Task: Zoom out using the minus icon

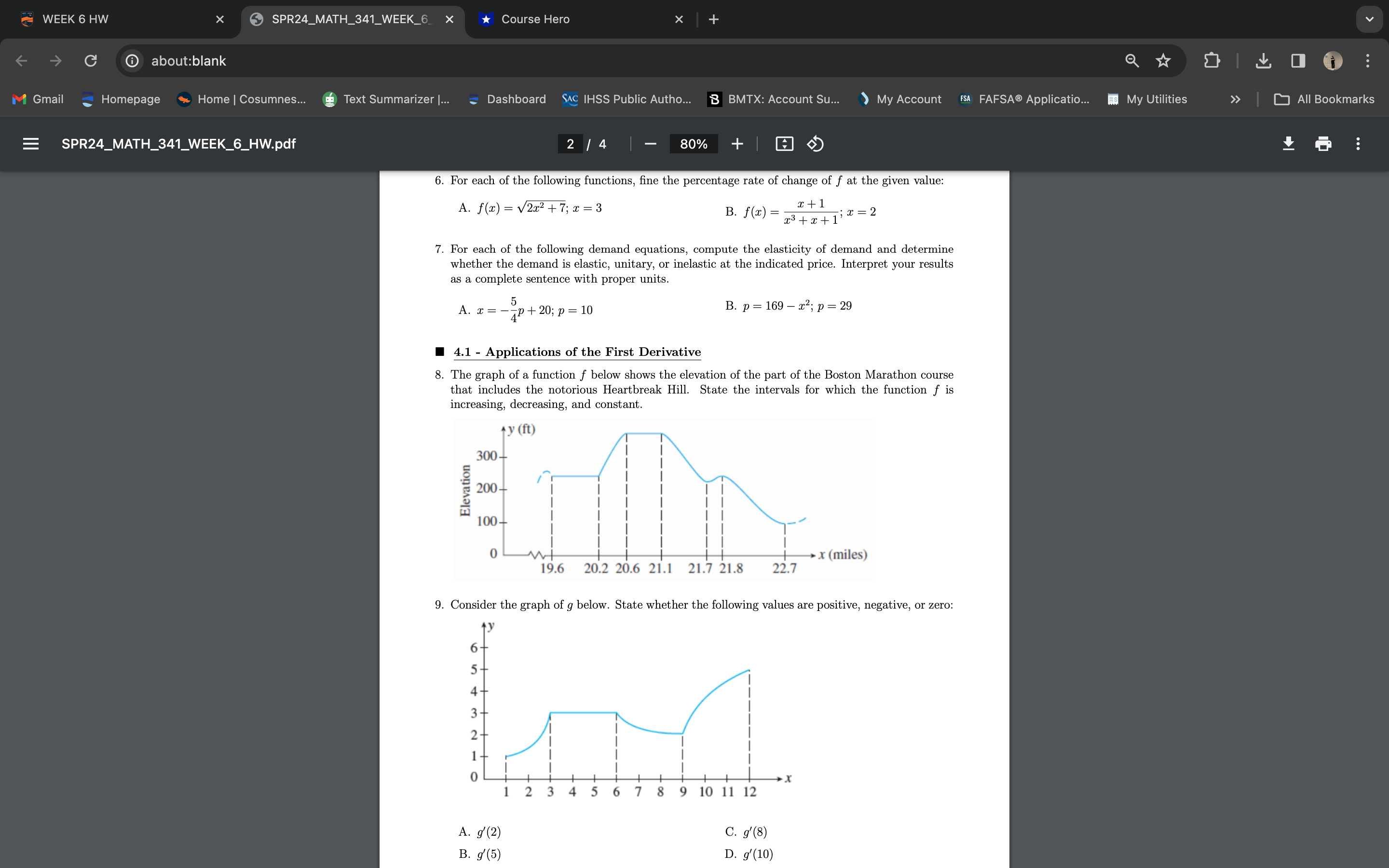Action: 650,144
